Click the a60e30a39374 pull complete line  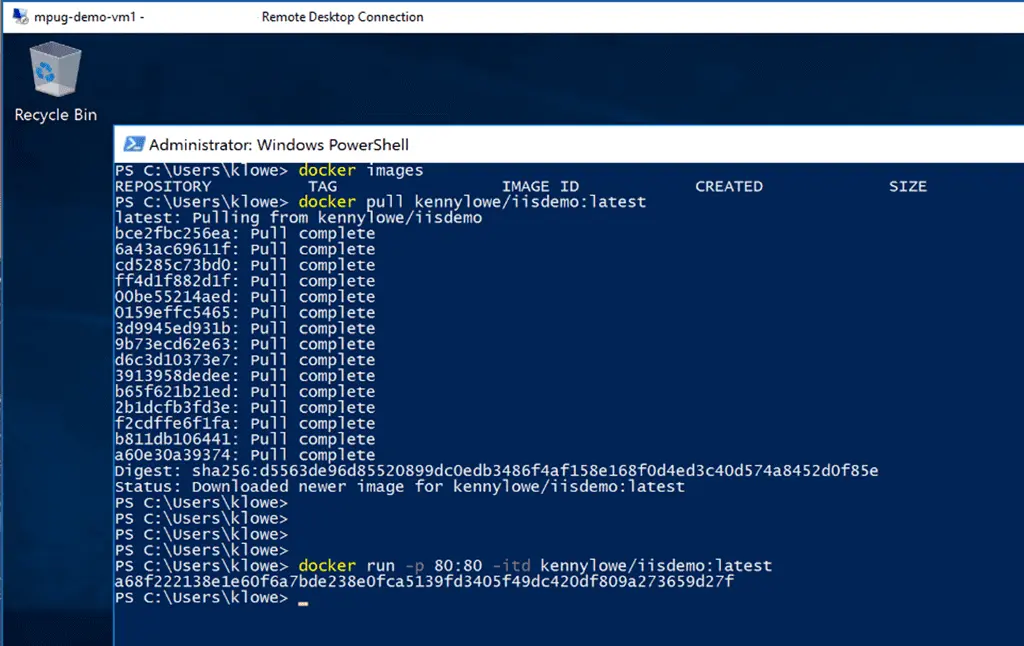coord(245,455)
